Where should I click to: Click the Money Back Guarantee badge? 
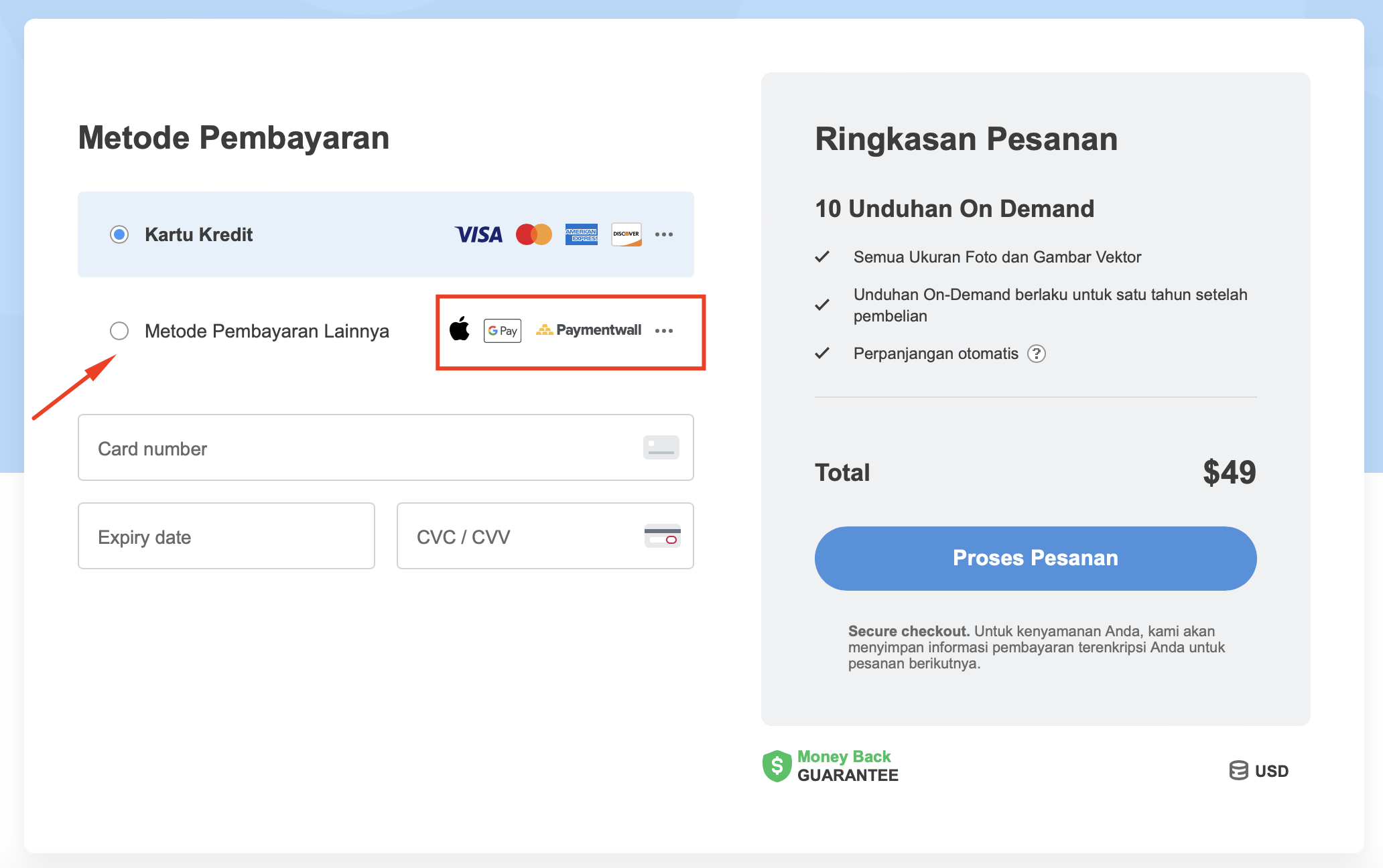coord(831,765)
